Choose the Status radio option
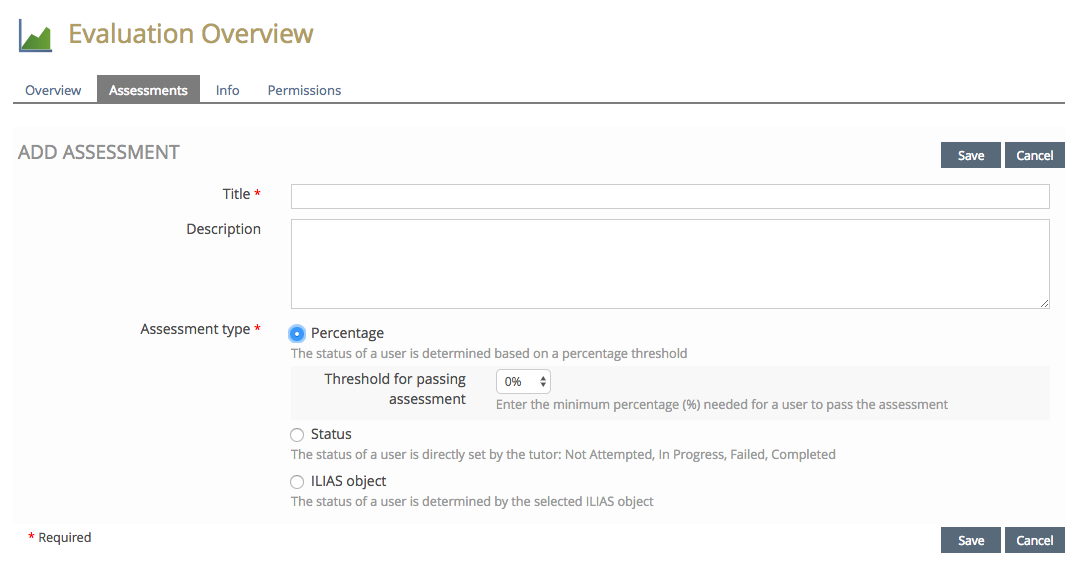Screen dimensions: 1078x565 [297, 435]
